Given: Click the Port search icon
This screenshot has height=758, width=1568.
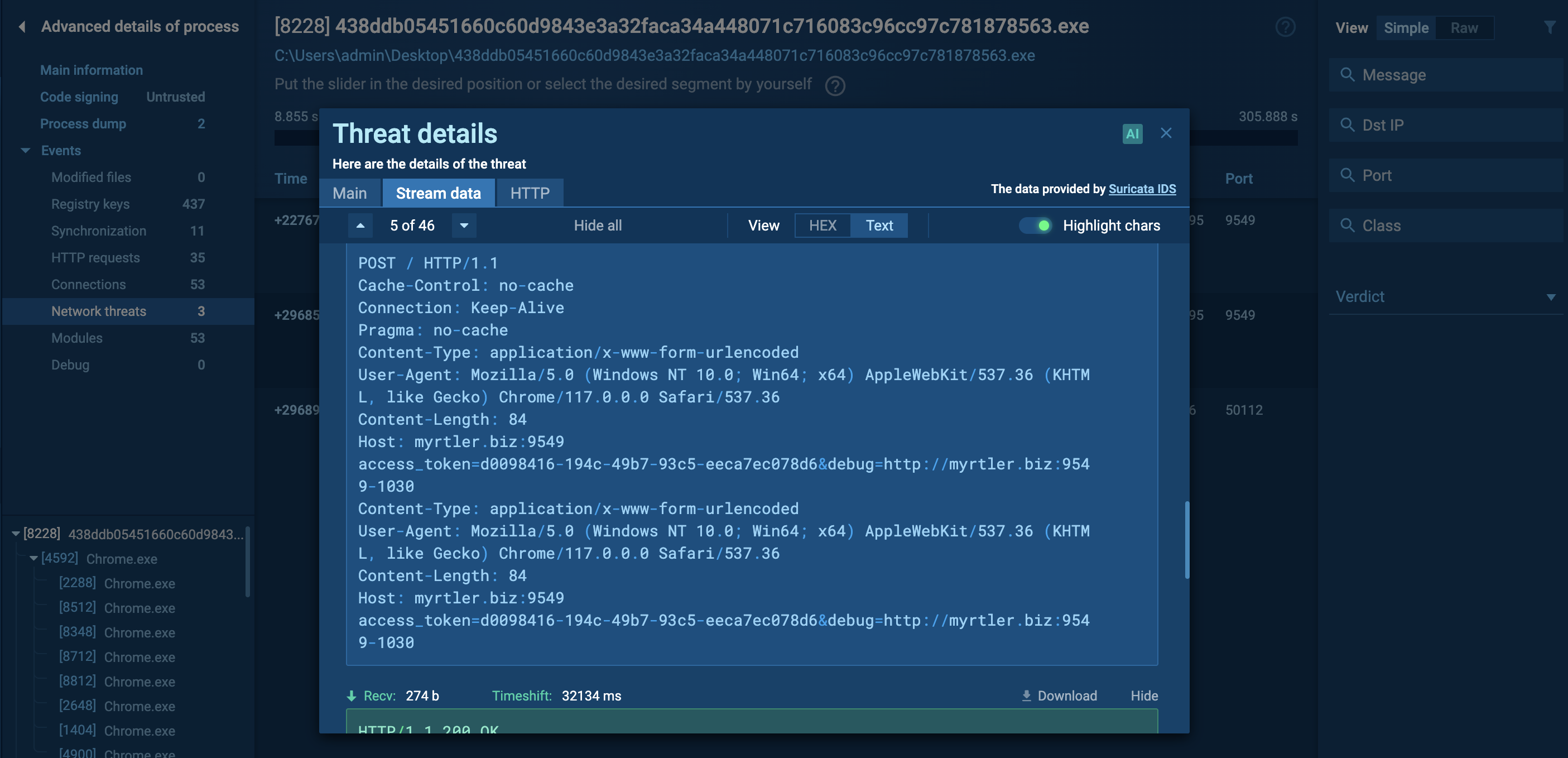Looking at the screenshot, I should click(1347, 175).
